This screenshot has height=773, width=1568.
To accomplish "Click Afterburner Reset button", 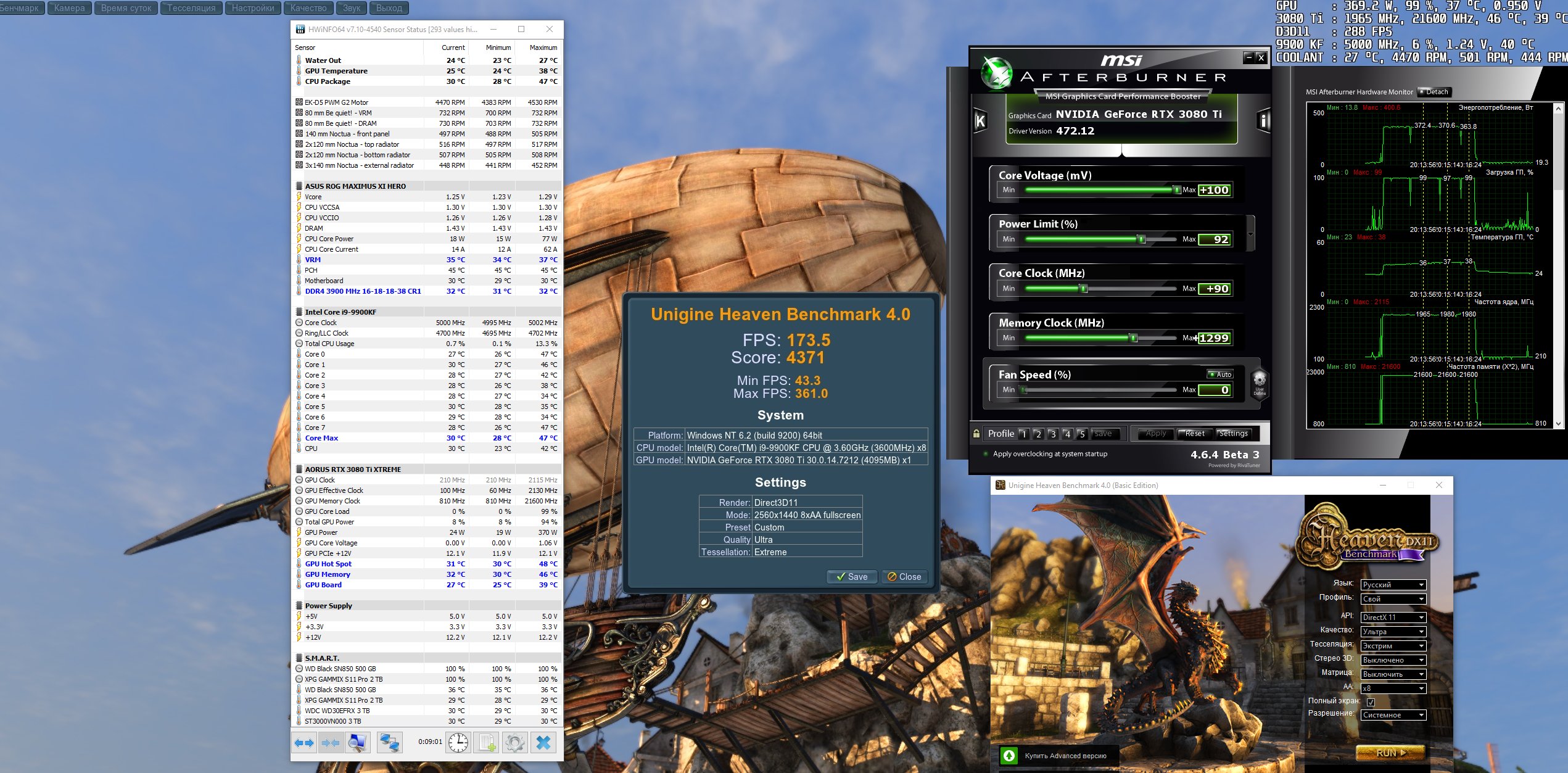I will tap(1194, 434).
